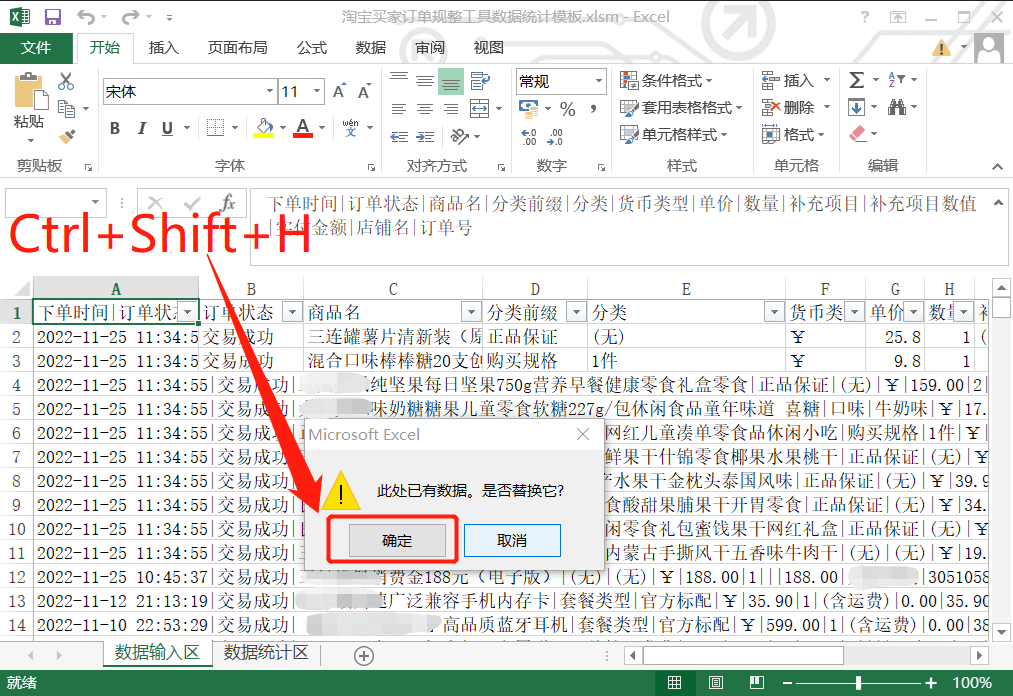Click the Cut scissors icon
The width and height of the screenshot is (1013, 696).
(x=67, y=82)
